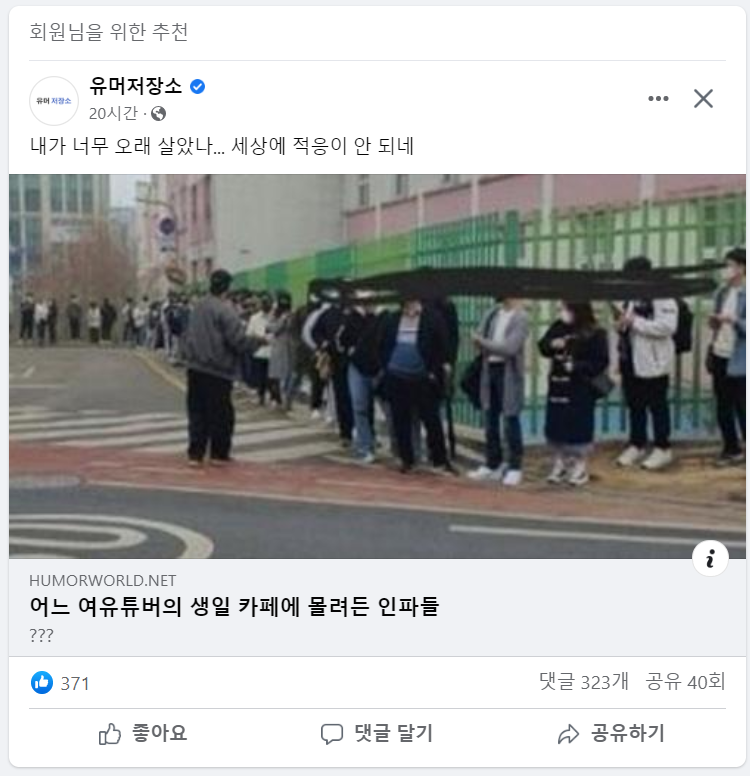This screenshot has width=750, height=776.
Task: Open comment box via 댓글 달기
Action: coord(377,733)
